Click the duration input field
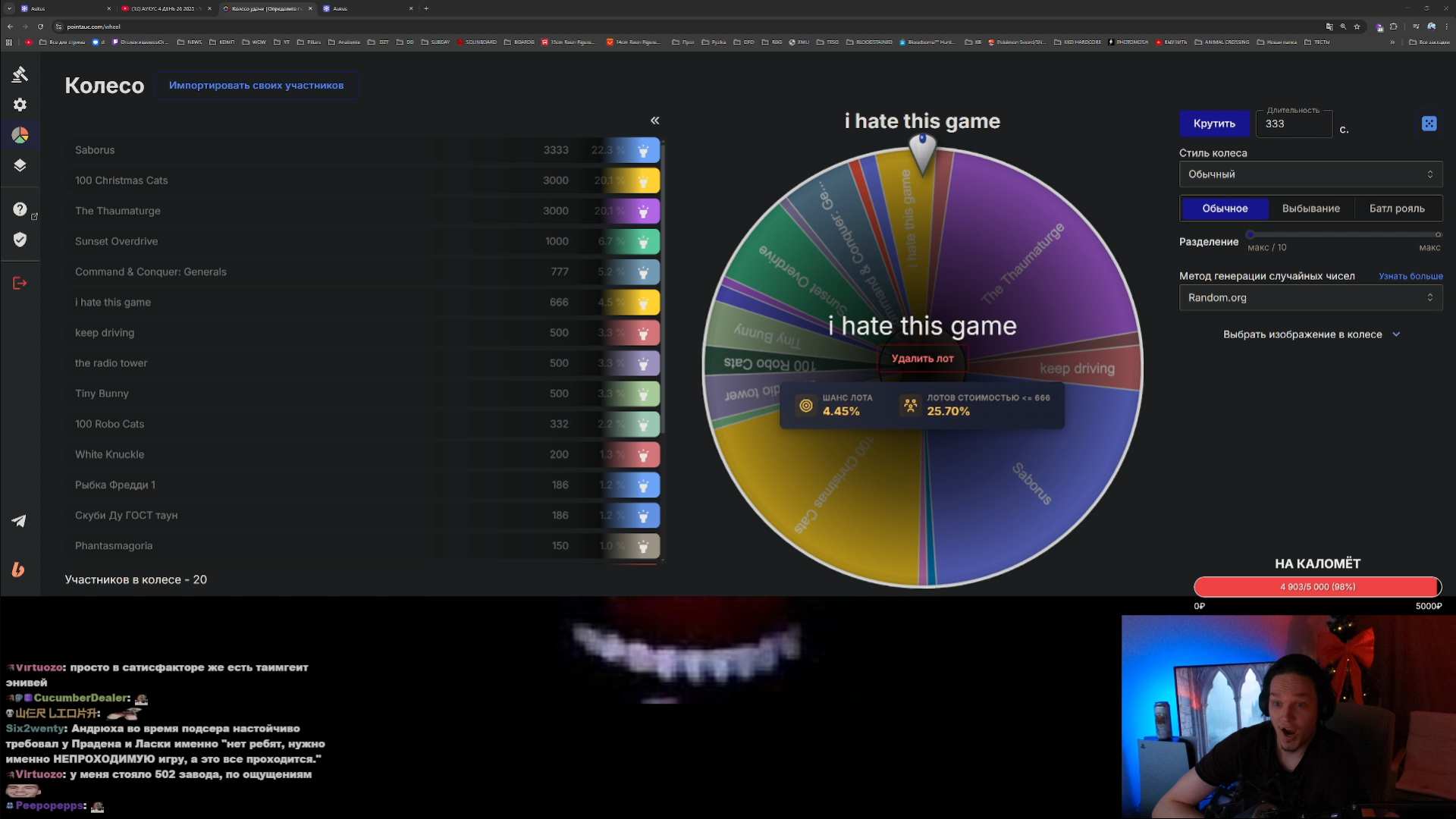 (x=1293, y=124)
